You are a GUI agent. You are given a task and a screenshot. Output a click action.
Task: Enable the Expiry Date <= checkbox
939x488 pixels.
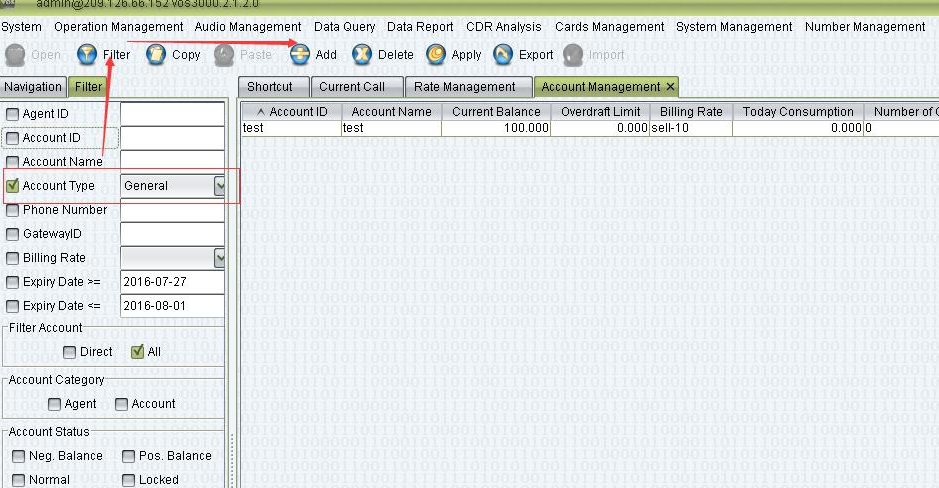[x=12, y=306]
